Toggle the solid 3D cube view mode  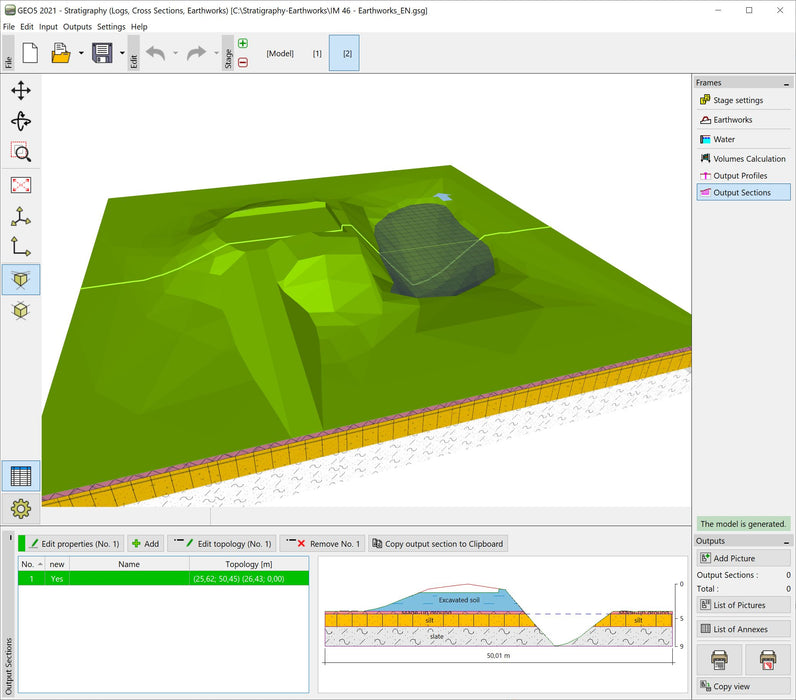pos(21,279)
